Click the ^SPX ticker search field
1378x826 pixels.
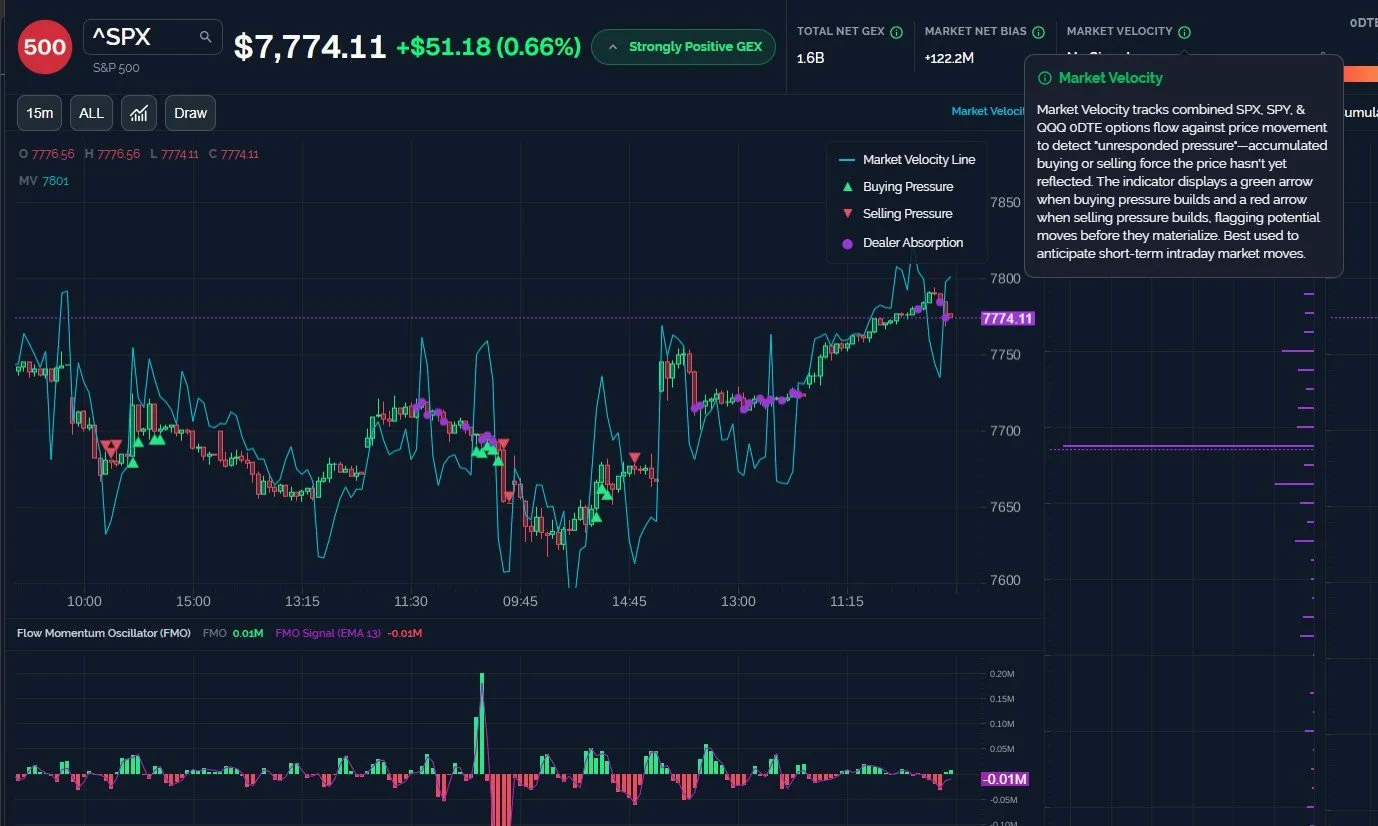click(x=153, y=37)
